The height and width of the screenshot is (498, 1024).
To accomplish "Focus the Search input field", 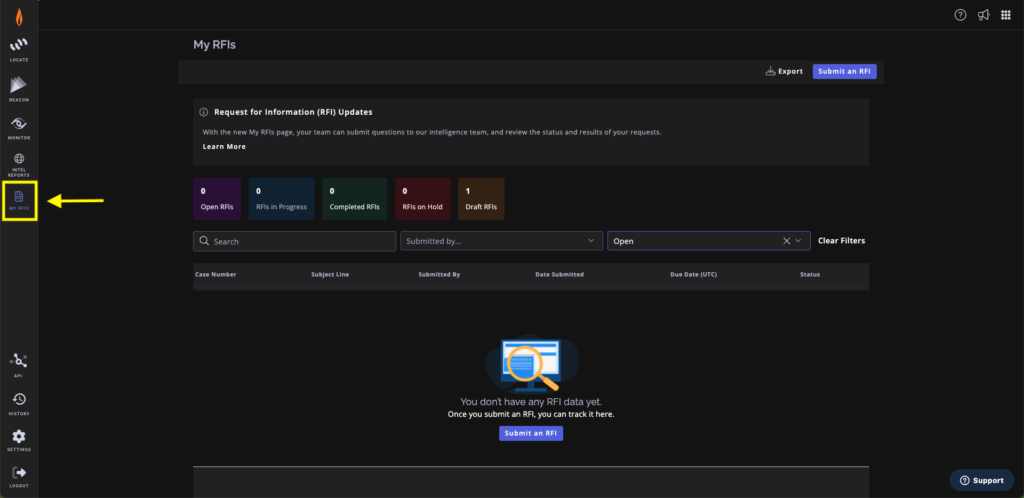I will tap(295, 241).
